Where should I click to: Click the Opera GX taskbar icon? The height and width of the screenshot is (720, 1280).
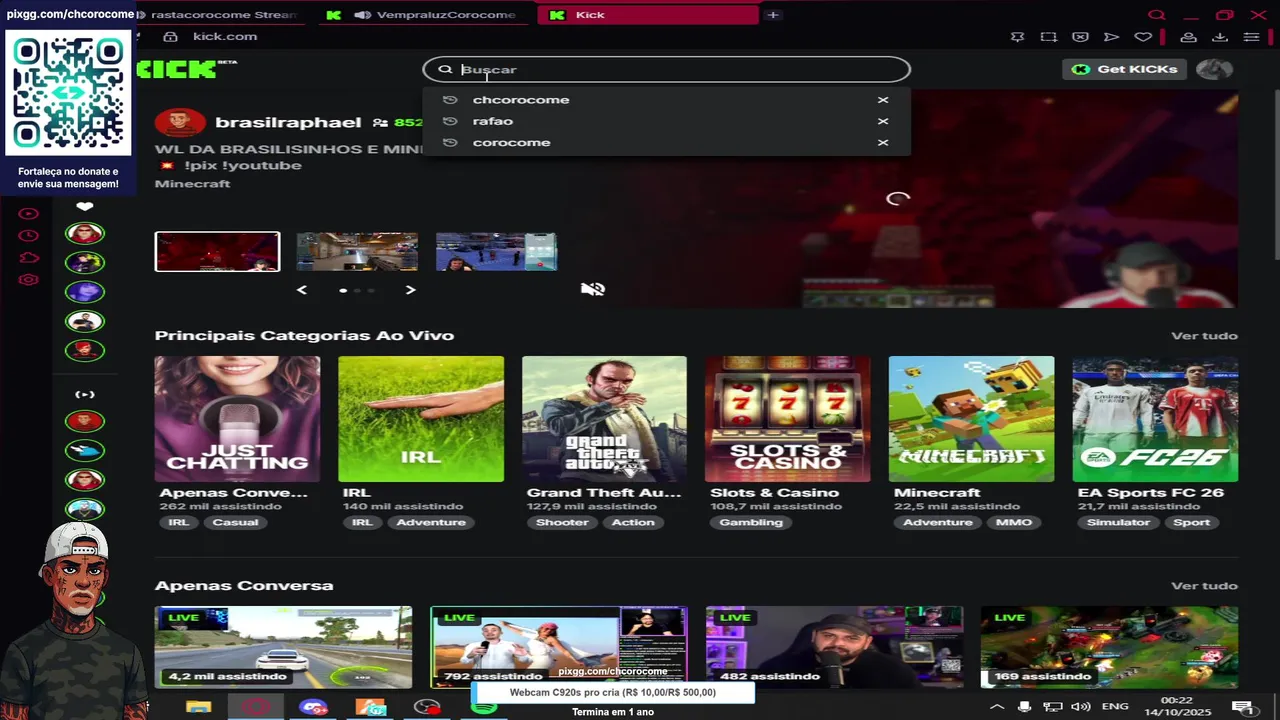pyautogui.click(x=256, y=707)
